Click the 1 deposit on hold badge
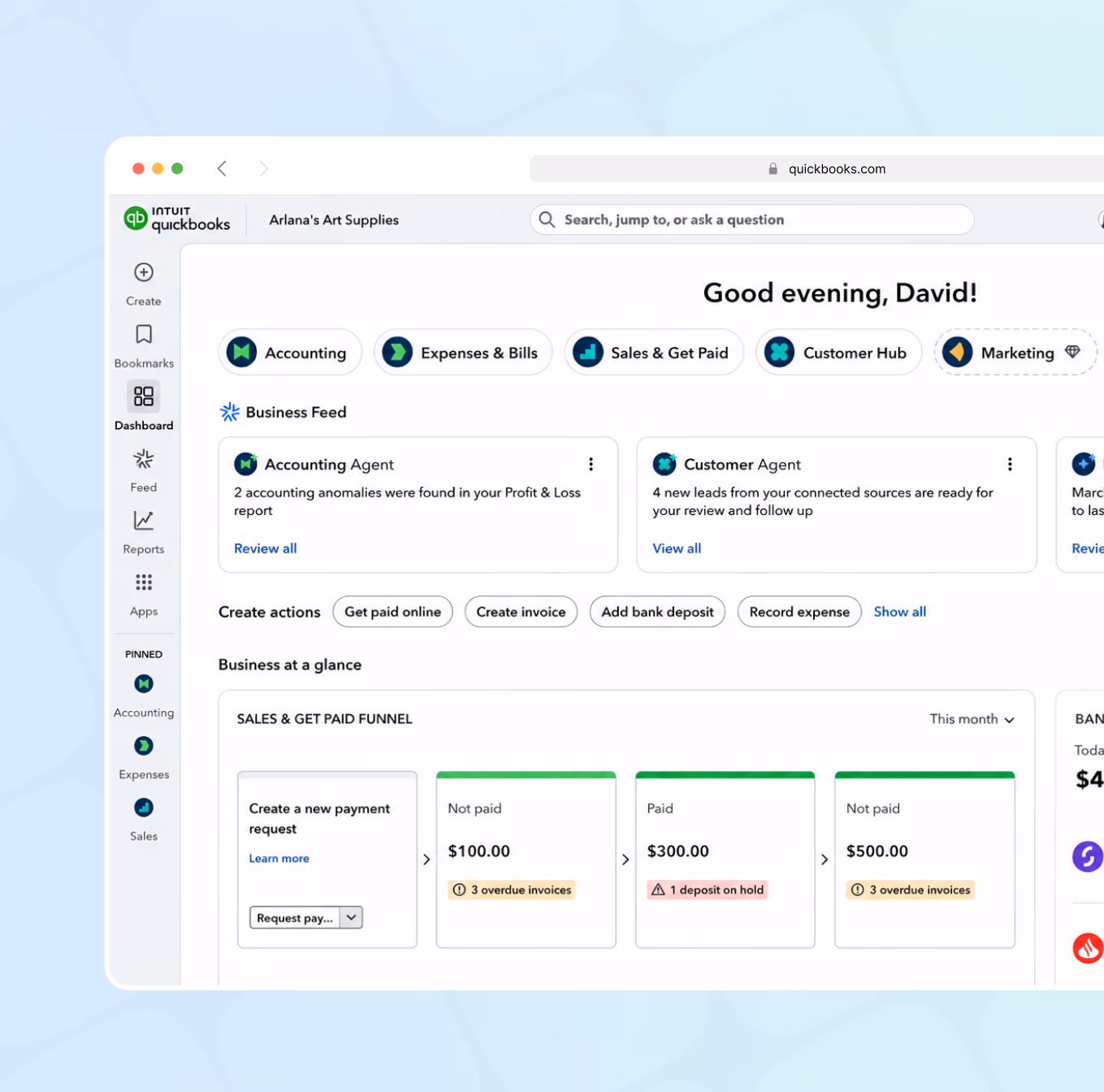Viewport: 1104px width, 1092px height. (708, 890)
